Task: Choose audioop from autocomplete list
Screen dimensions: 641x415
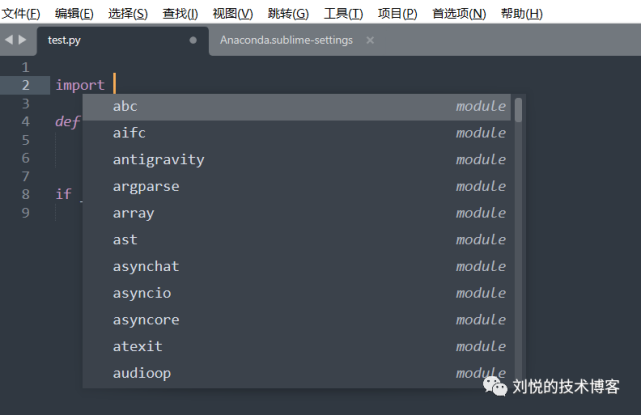Action: click(296, 373)
